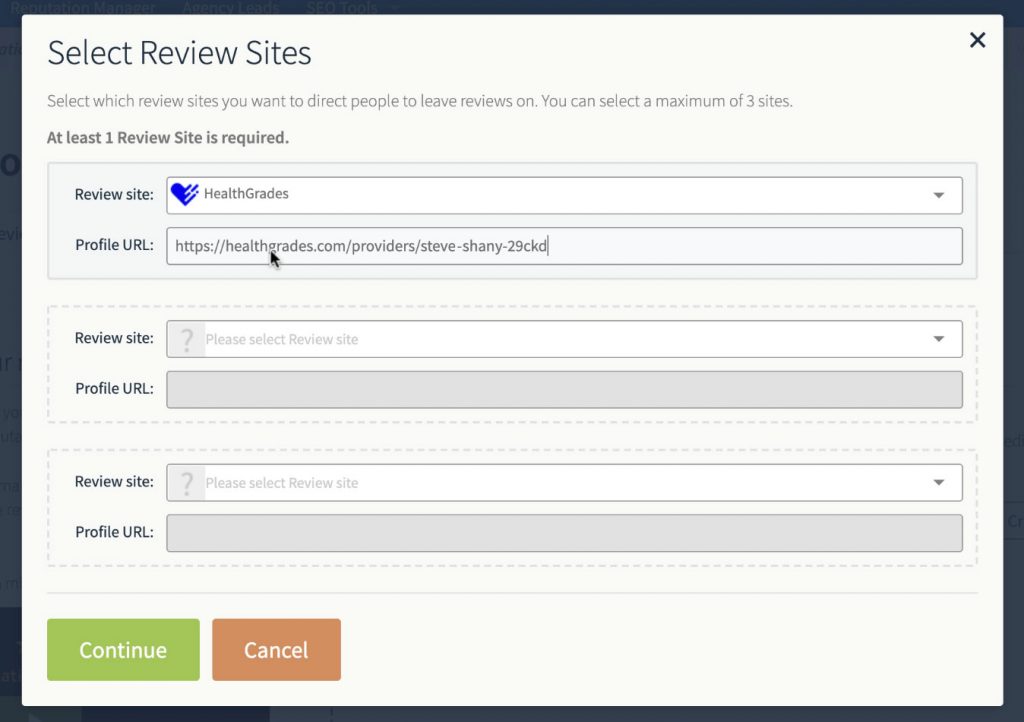Focus the second empty Profile URL field

coord(564,390)
